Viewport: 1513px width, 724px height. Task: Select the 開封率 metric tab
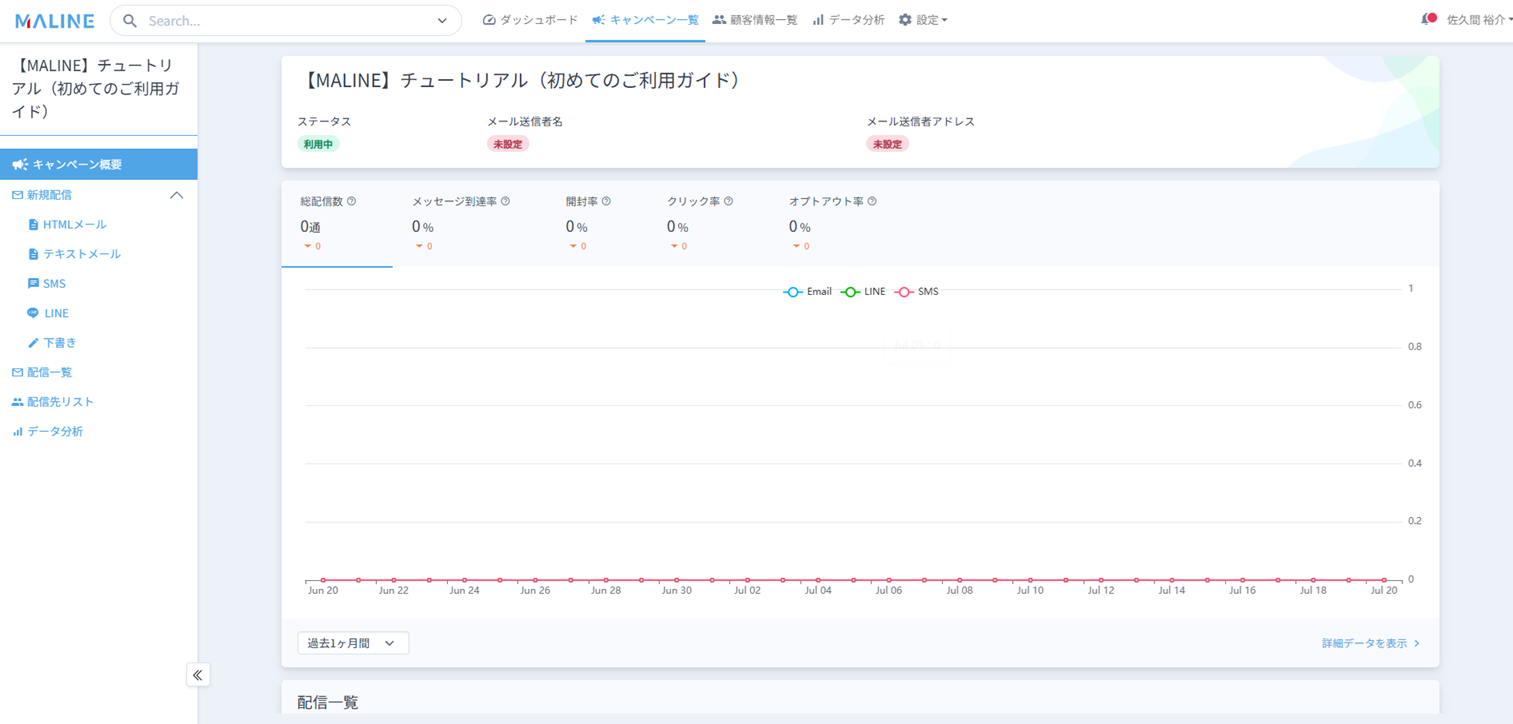[588, 224]
